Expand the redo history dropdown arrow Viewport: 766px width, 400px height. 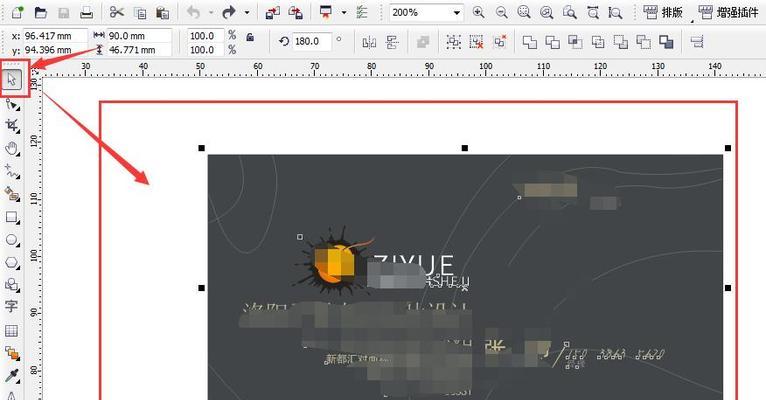pos(247,12)
